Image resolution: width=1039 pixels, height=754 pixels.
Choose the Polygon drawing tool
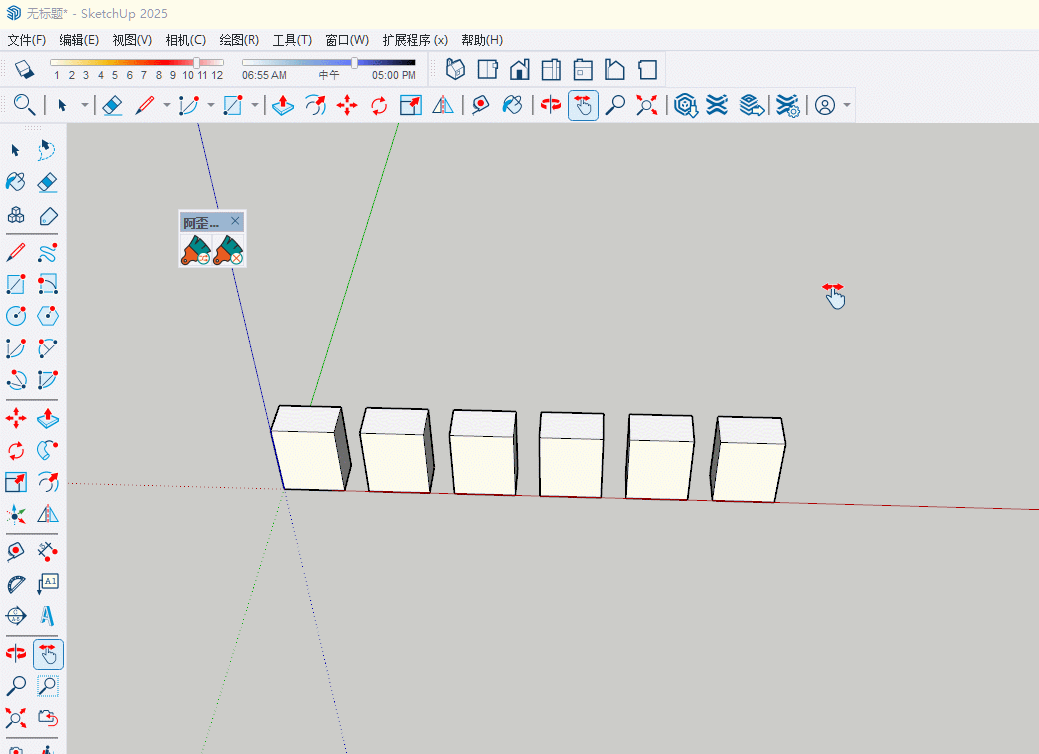[x=47, y=316]
